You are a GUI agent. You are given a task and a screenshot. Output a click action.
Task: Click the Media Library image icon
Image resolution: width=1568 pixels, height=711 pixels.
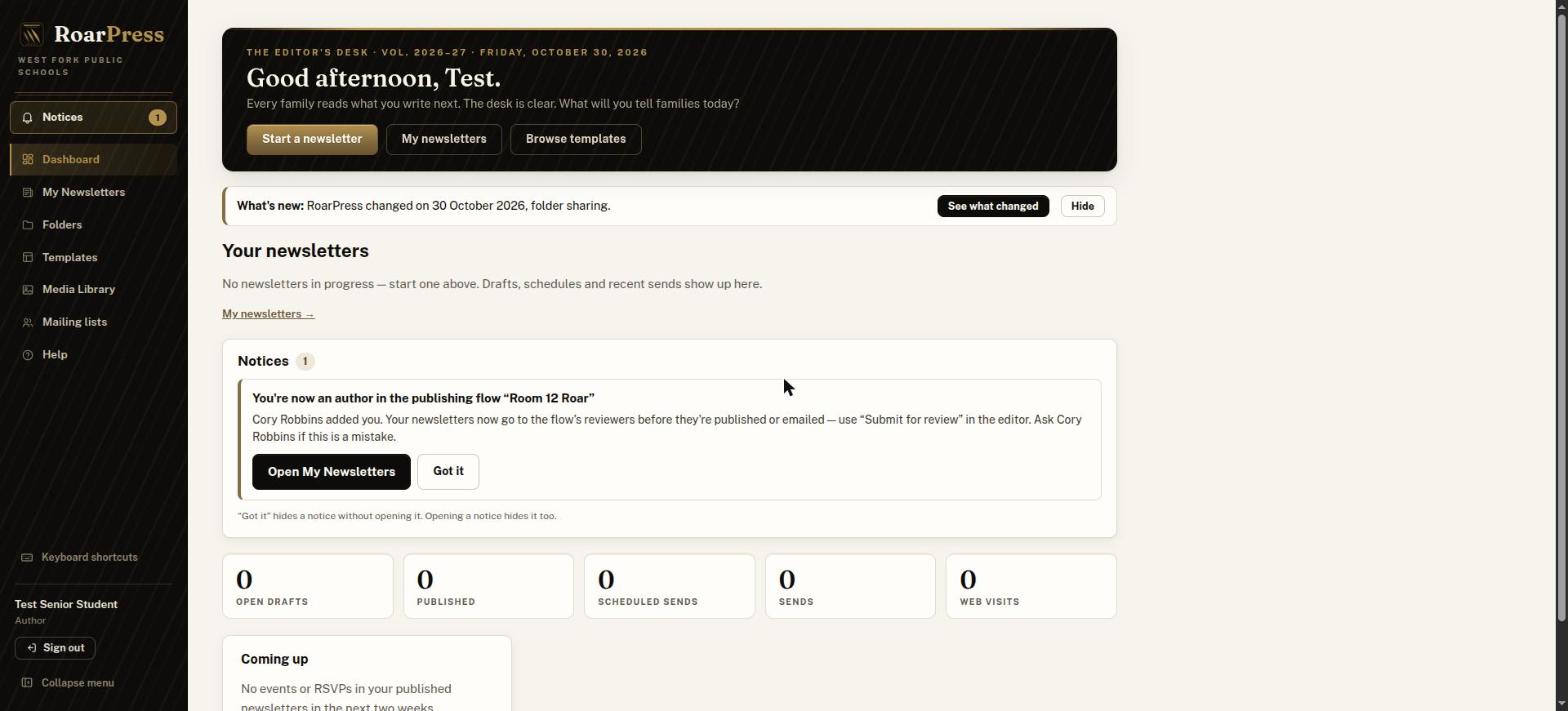coord(28,290)
